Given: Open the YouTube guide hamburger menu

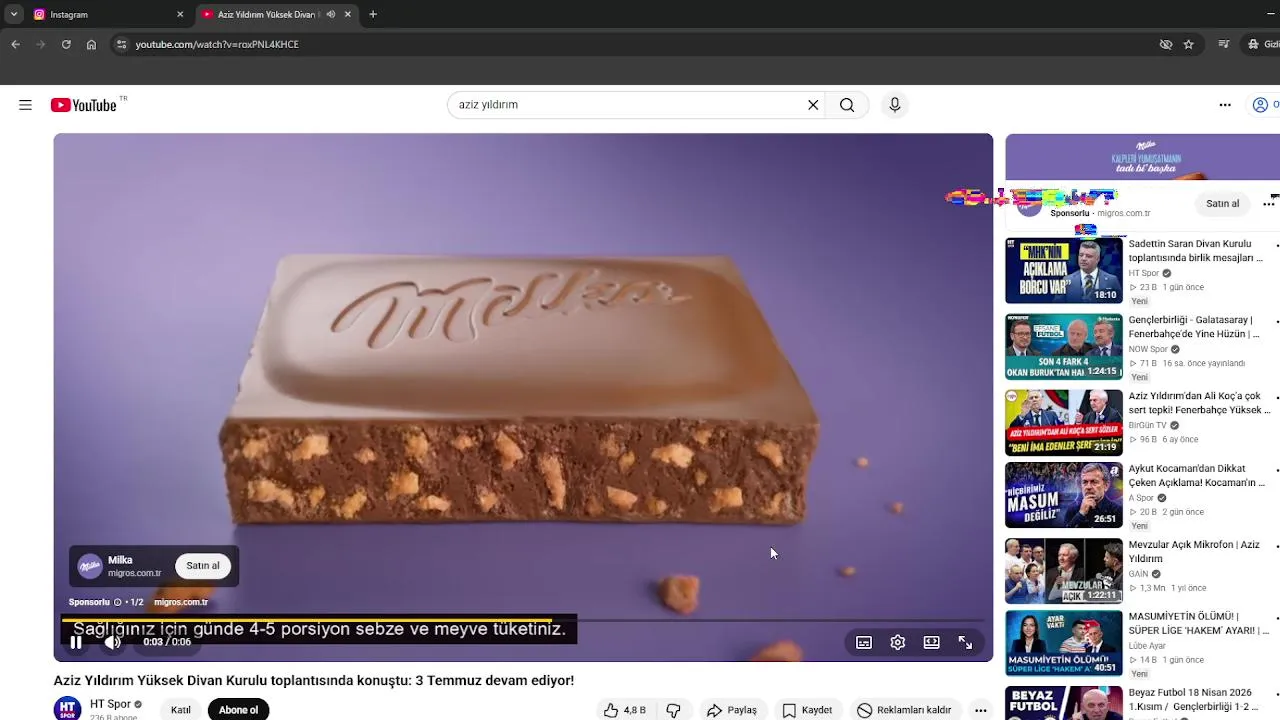Looking at the screenshot, I should click(25, 105).
